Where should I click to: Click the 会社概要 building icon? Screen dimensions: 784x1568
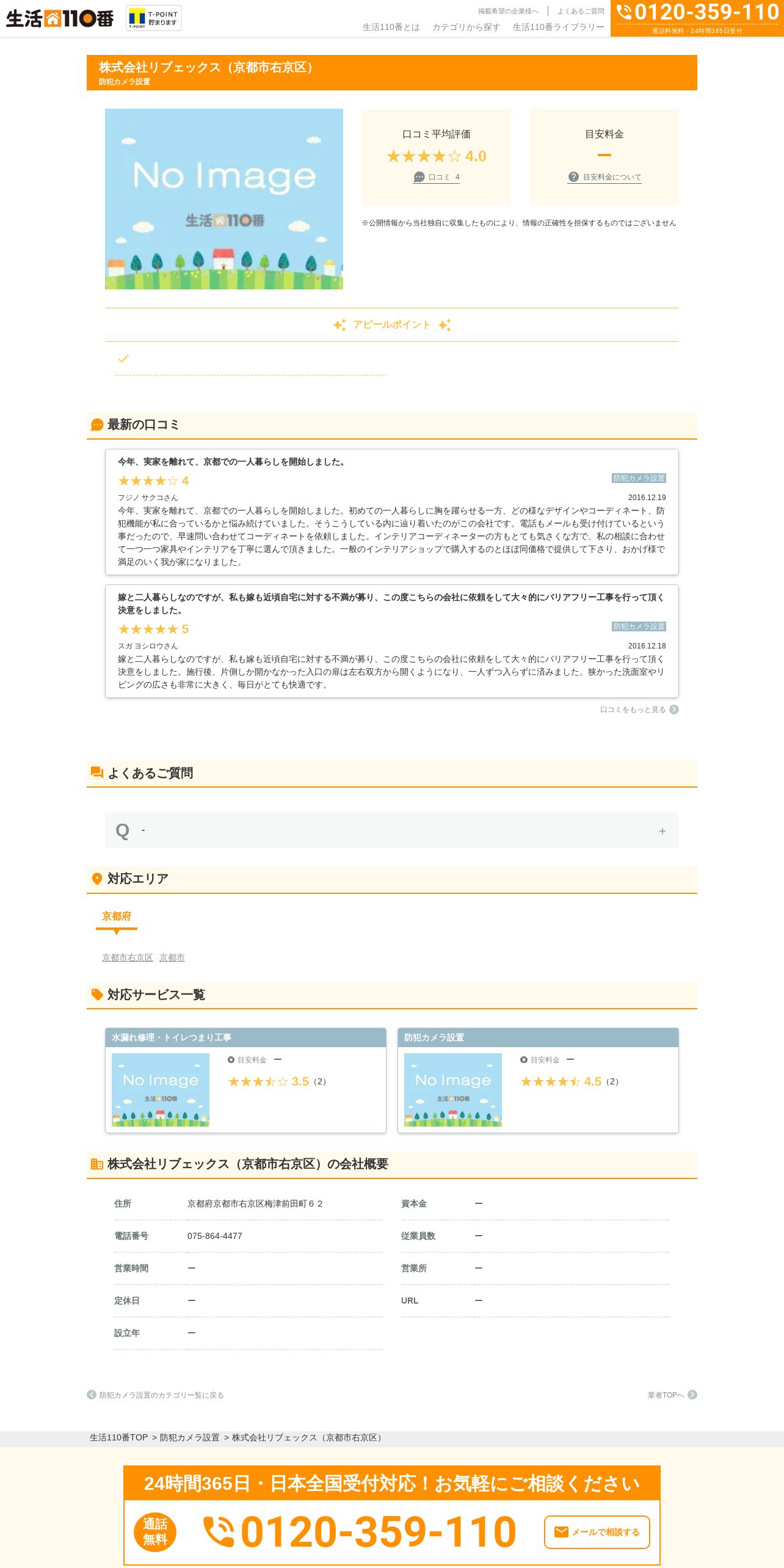point(97,1164)
